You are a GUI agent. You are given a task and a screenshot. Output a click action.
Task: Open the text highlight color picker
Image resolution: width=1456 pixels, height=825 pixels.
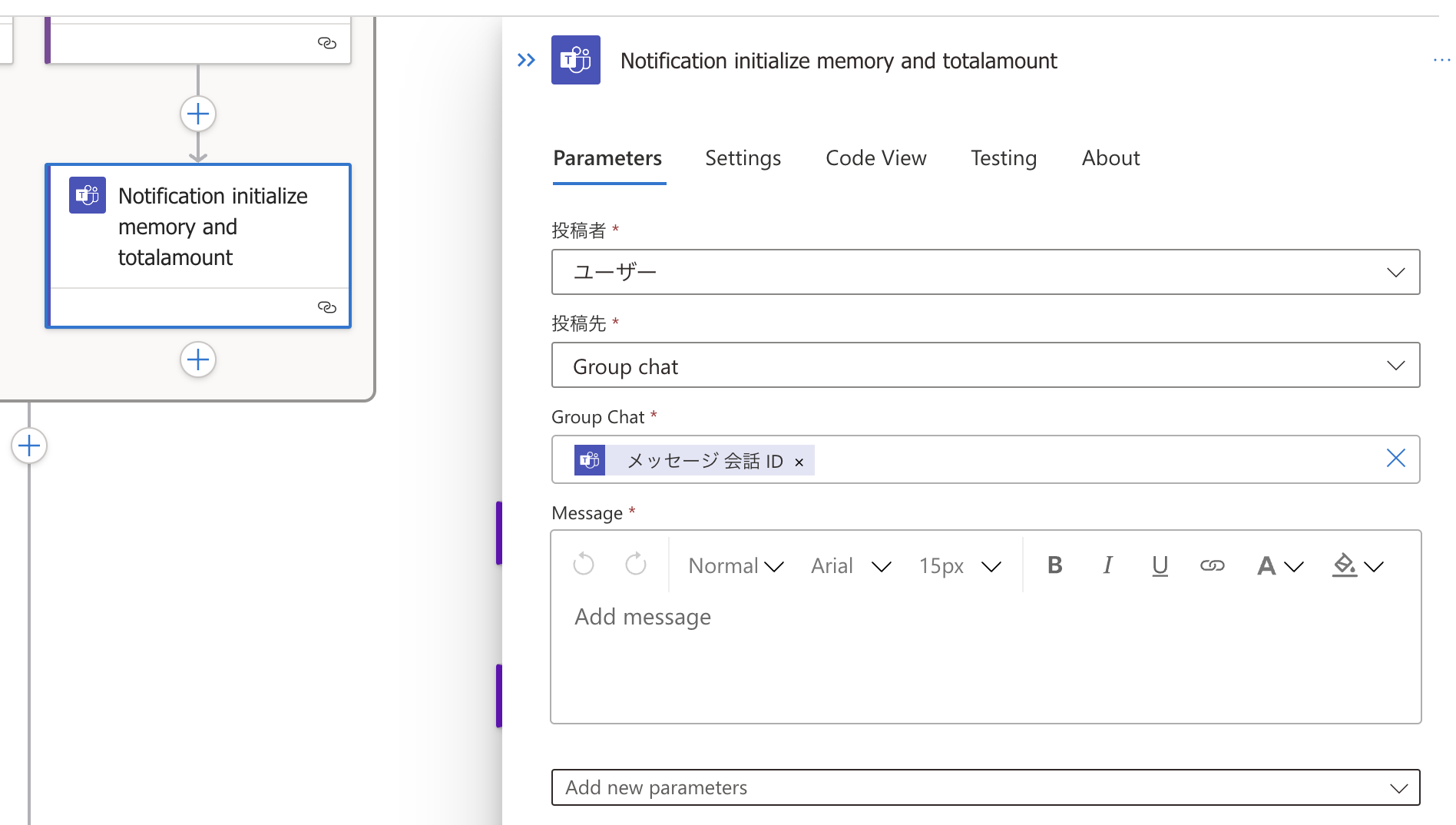tap(1356, 565)
